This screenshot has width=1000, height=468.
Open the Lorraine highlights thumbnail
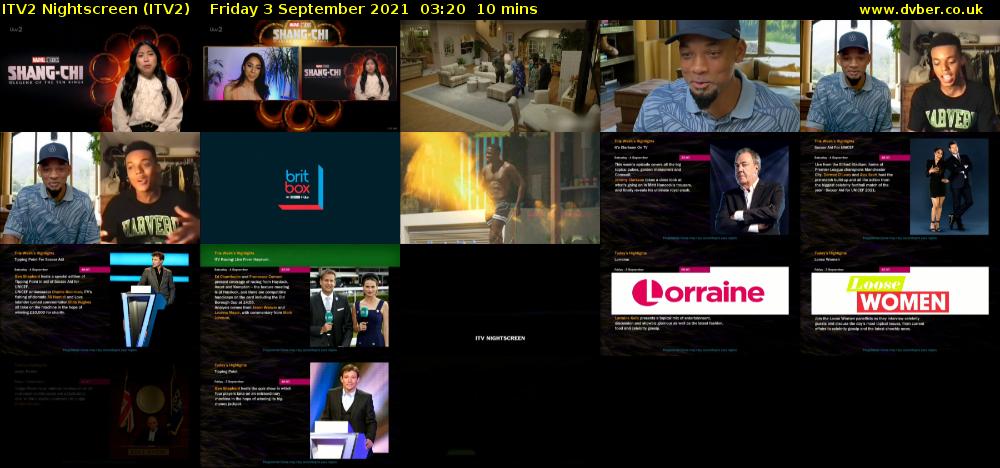[700, 300]
